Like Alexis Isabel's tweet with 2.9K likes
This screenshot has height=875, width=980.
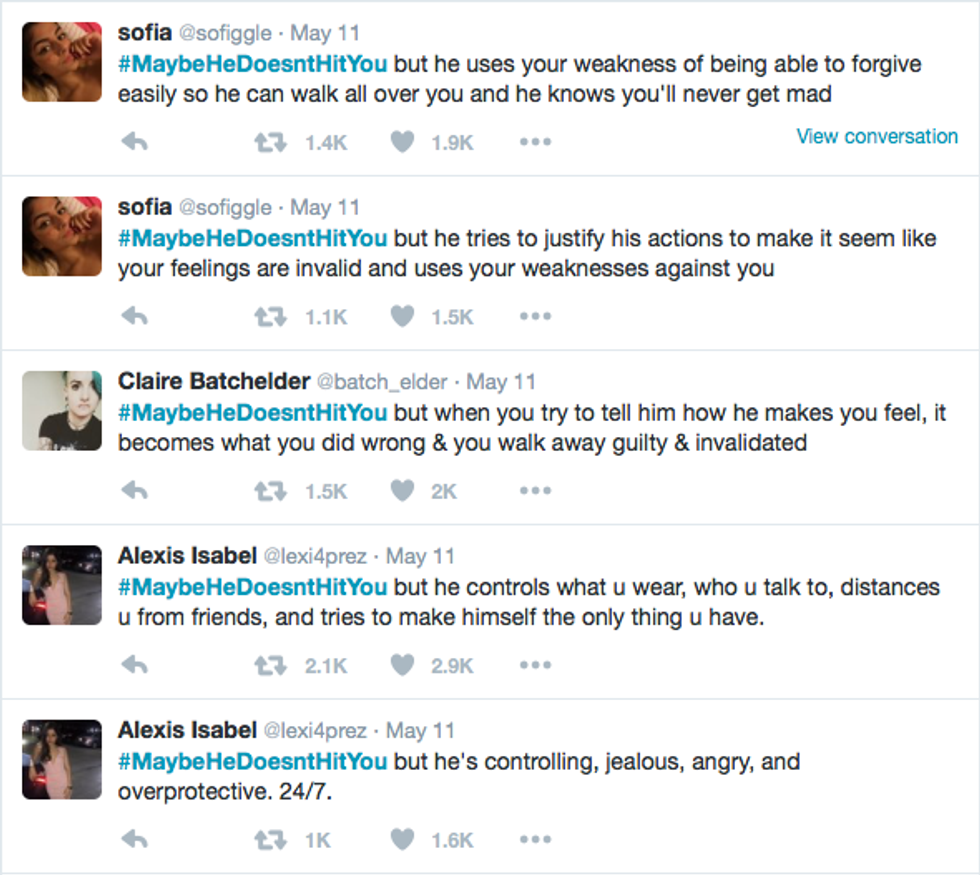click(x=402, y=665)
